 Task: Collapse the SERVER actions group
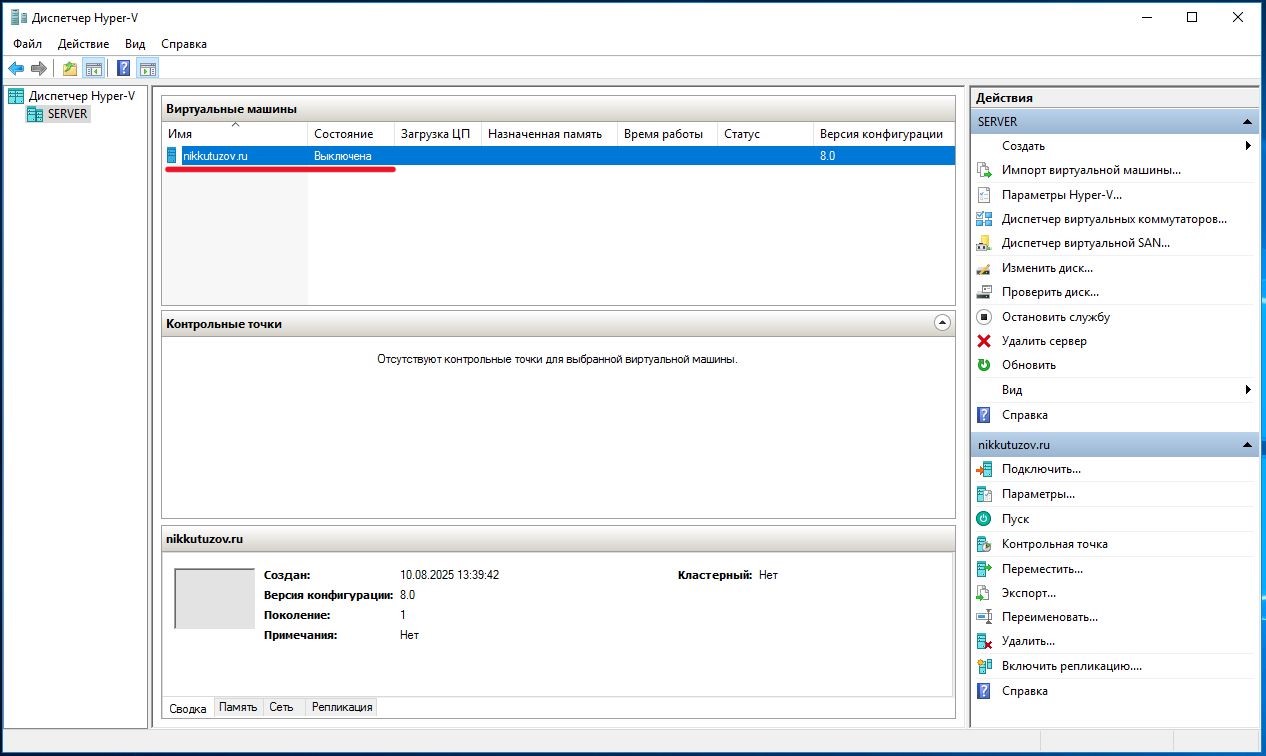point(1247,122)
